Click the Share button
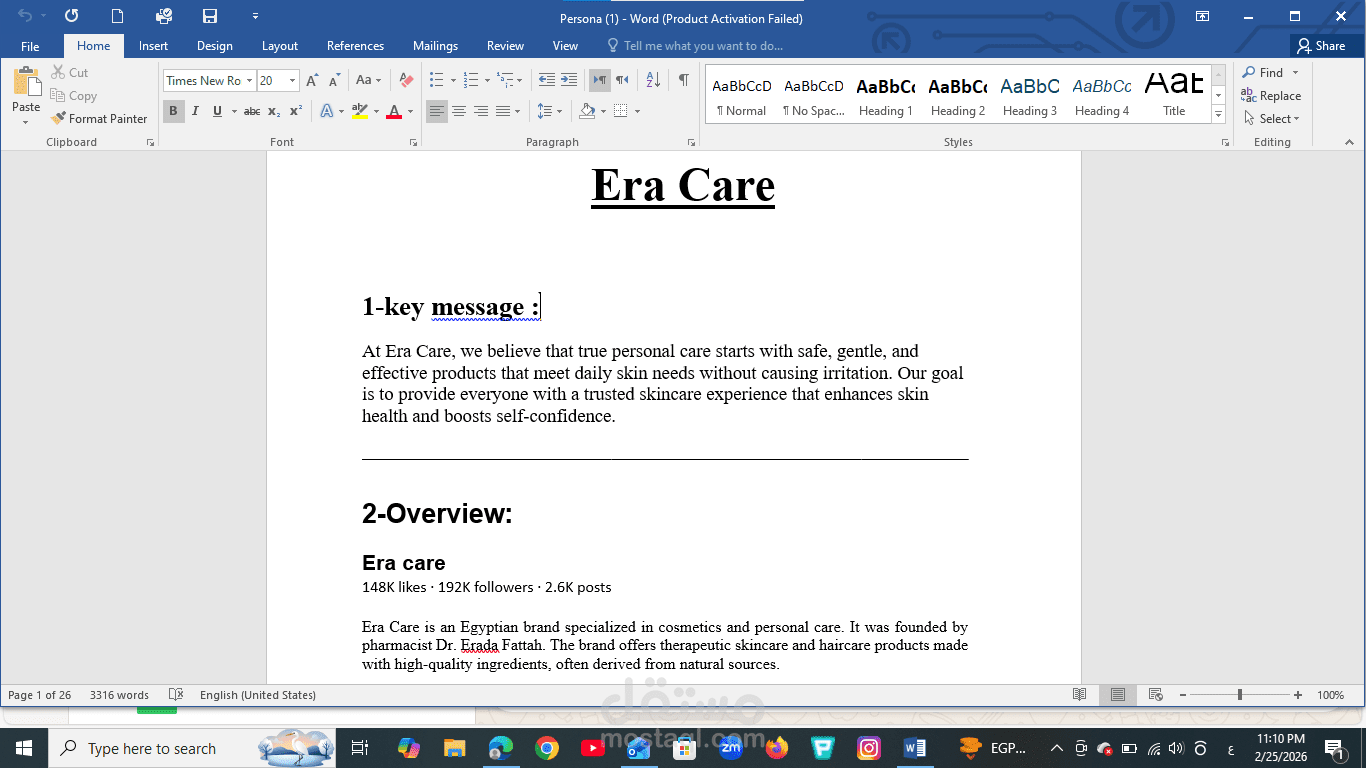The width and height of the screenshot is (1366, 768). click(x=1321, y=46)
